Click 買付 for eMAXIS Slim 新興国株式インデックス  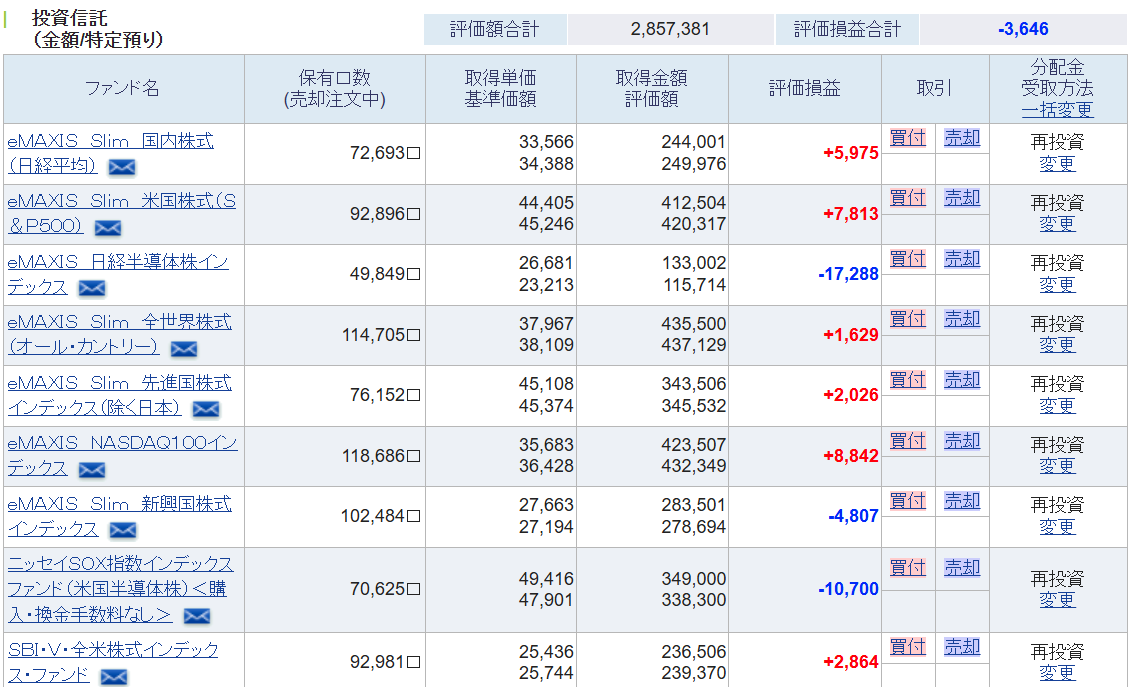click(908, 501)
